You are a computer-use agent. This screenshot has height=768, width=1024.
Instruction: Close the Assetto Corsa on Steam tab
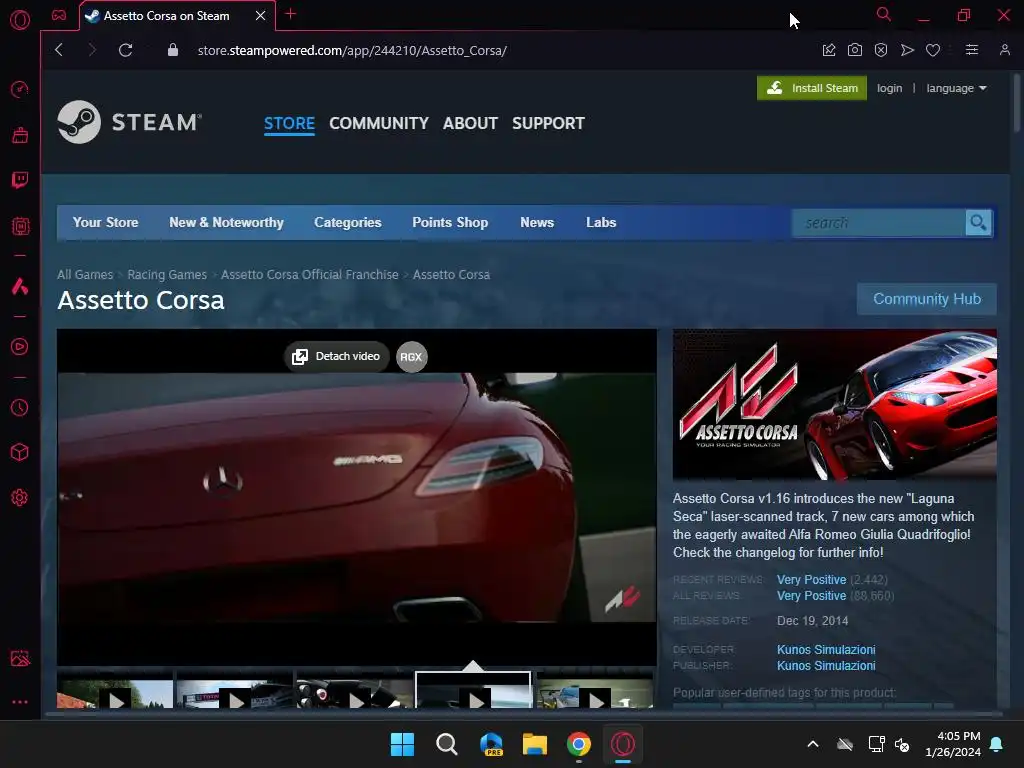pos(261,16)
